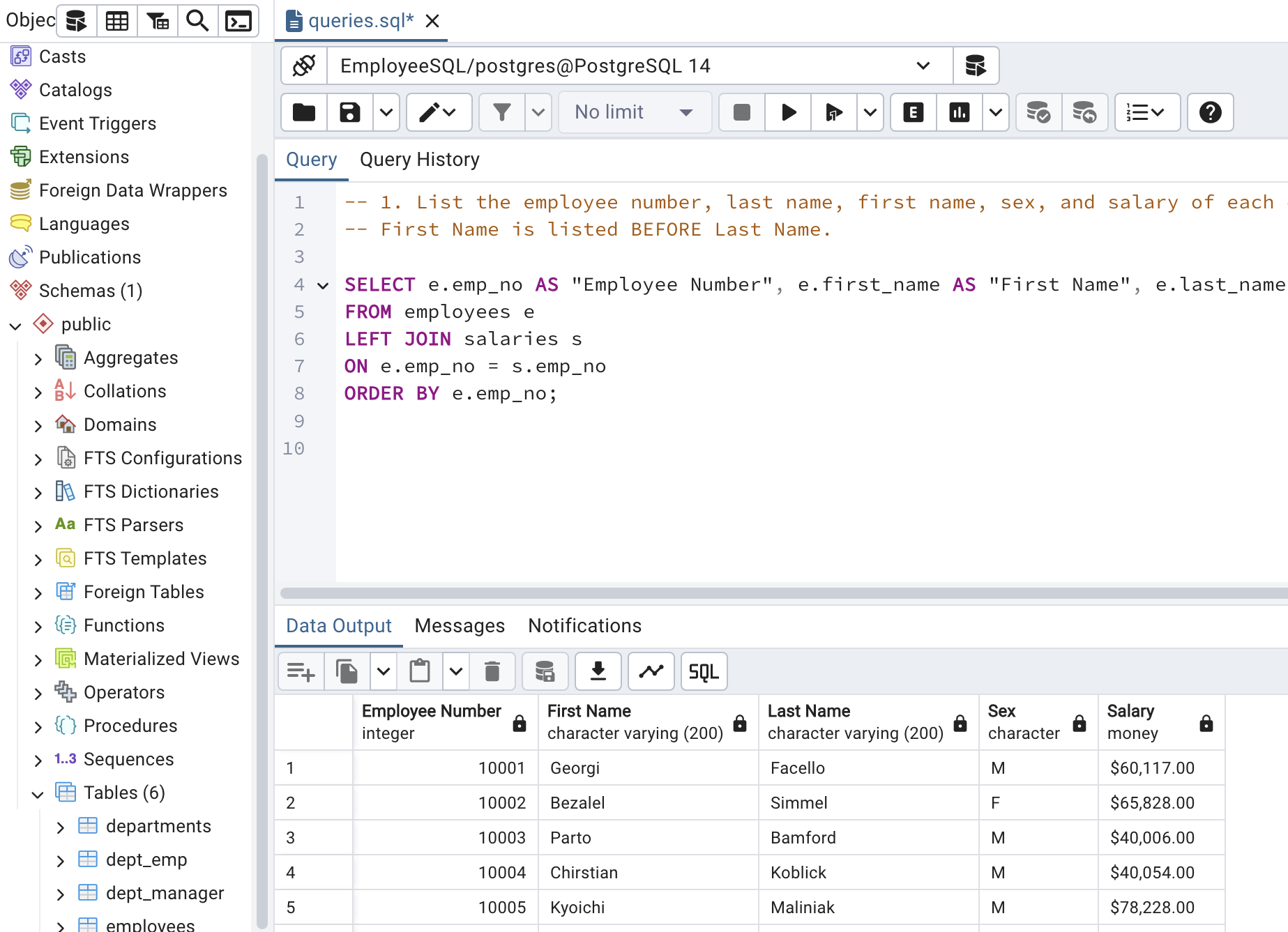
Task: Click the Edit pencil button
Action: pos(439,112)
